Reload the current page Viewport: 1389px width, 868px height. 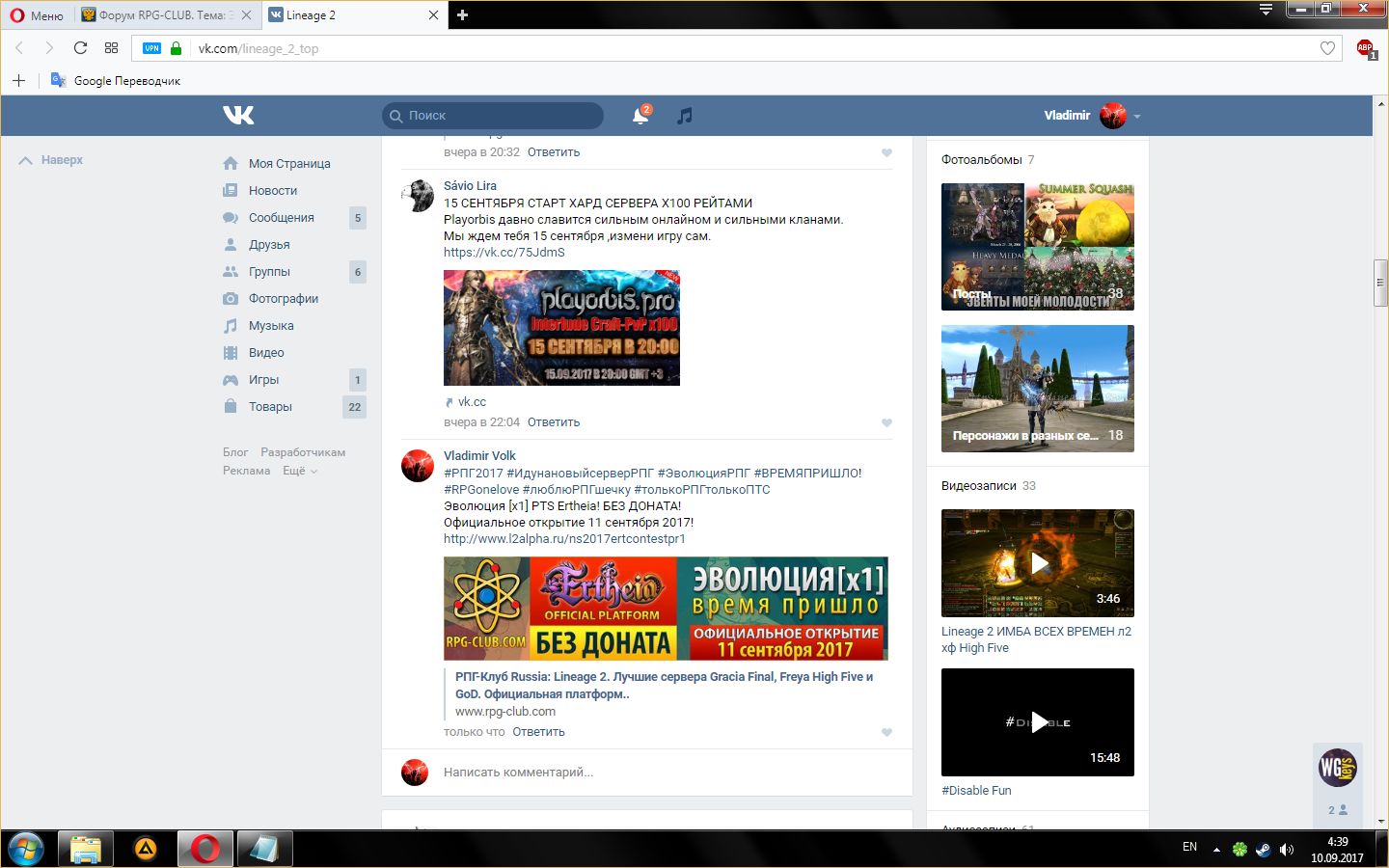pos(80,48)
